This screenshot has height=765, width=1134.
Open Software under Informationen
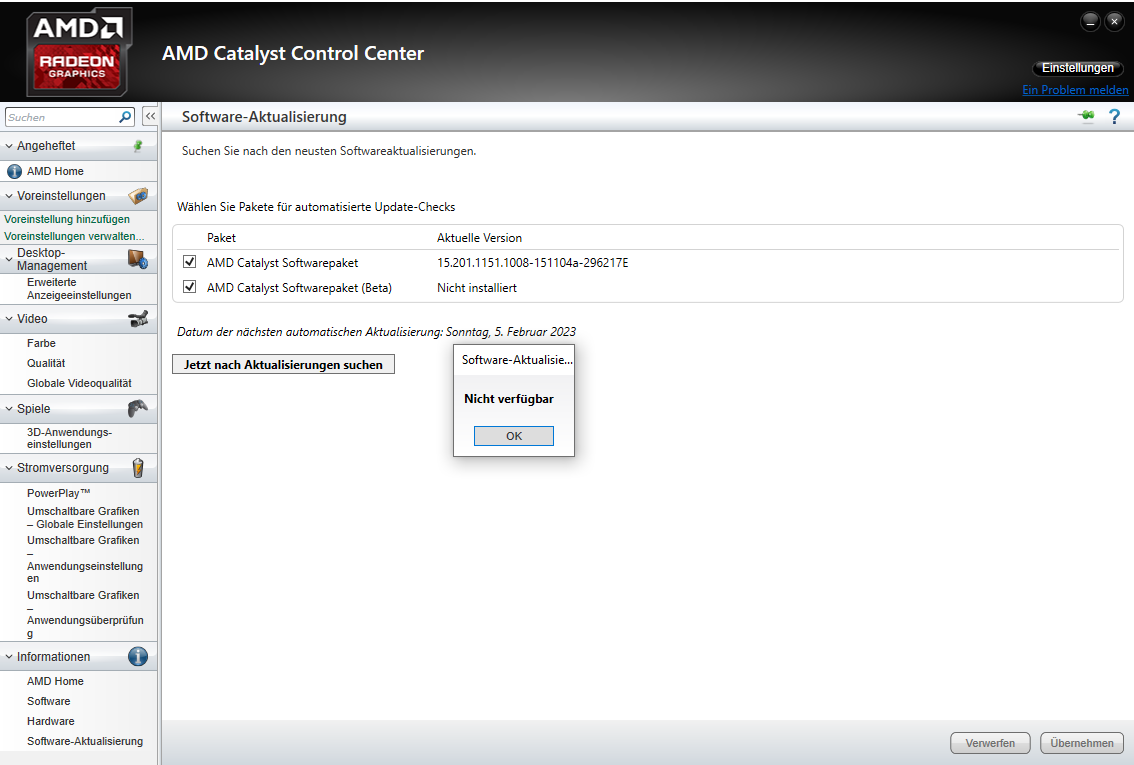coord(48,701)
